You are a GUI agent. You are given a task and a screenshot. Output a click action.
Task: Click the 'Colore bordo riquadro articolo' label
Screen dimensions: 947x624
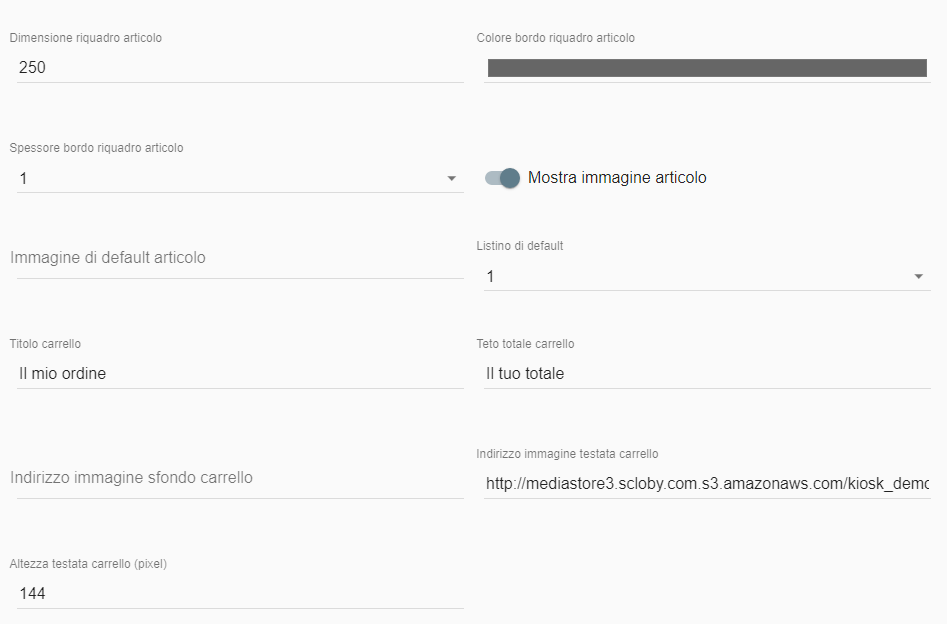[x=556, y=37]
